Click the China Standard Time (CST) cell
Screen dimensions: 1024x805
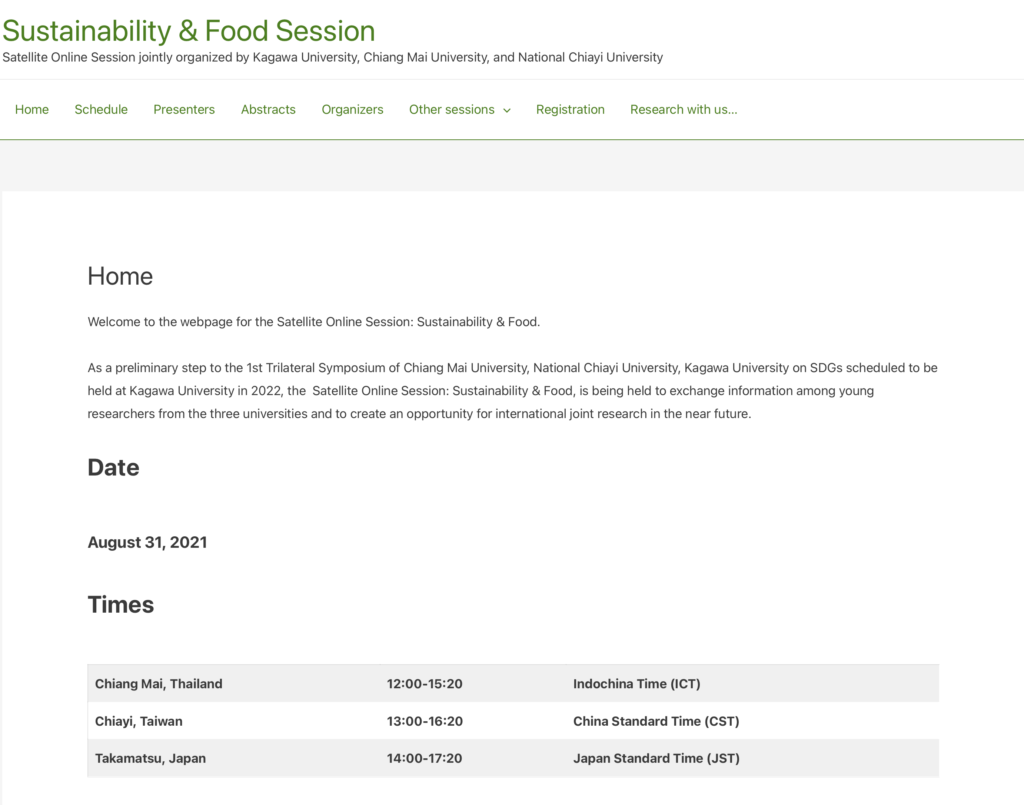point(656,721)
